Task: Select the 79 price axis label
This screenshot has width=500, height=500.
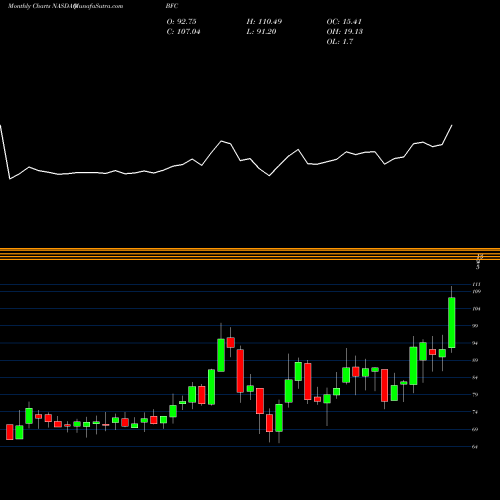Action: click(x=475, y=395)
